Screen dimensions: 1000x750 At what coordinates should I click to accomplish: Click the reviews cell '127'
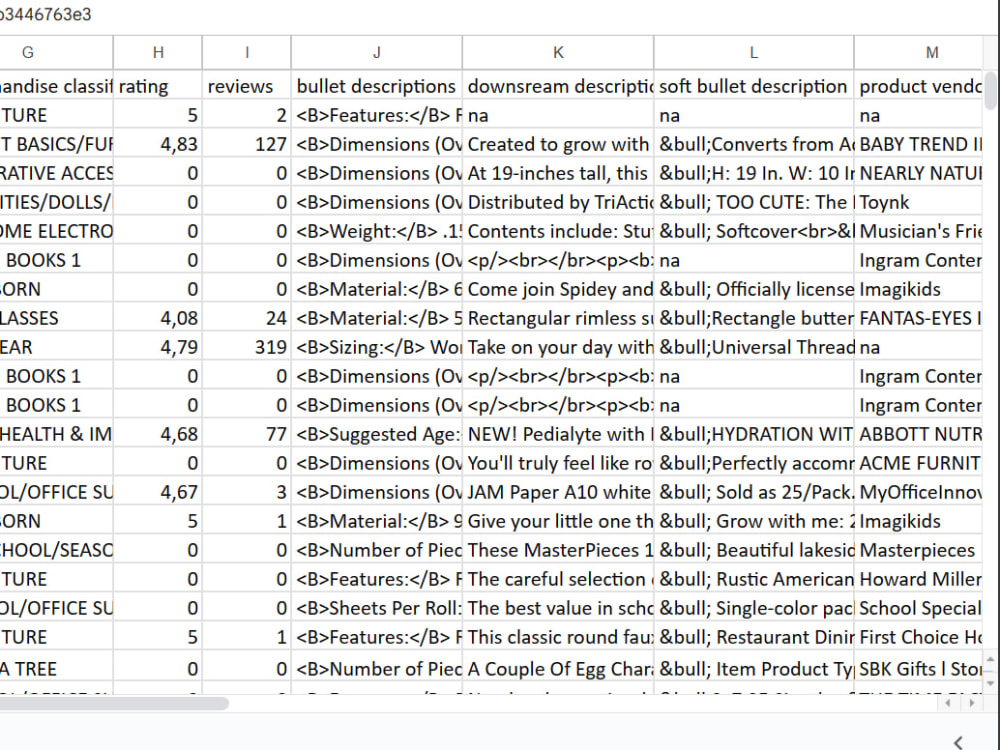coord(247,144)
